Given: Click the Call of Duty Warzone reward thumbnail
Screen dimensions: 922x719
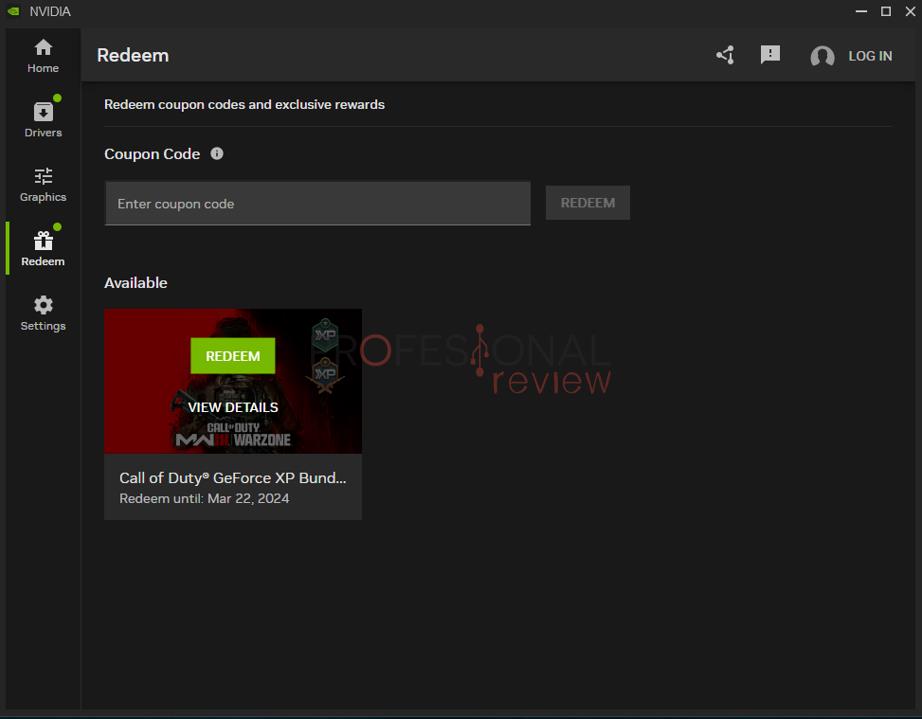Looking at the screenshot, I should tap(233, 381).
